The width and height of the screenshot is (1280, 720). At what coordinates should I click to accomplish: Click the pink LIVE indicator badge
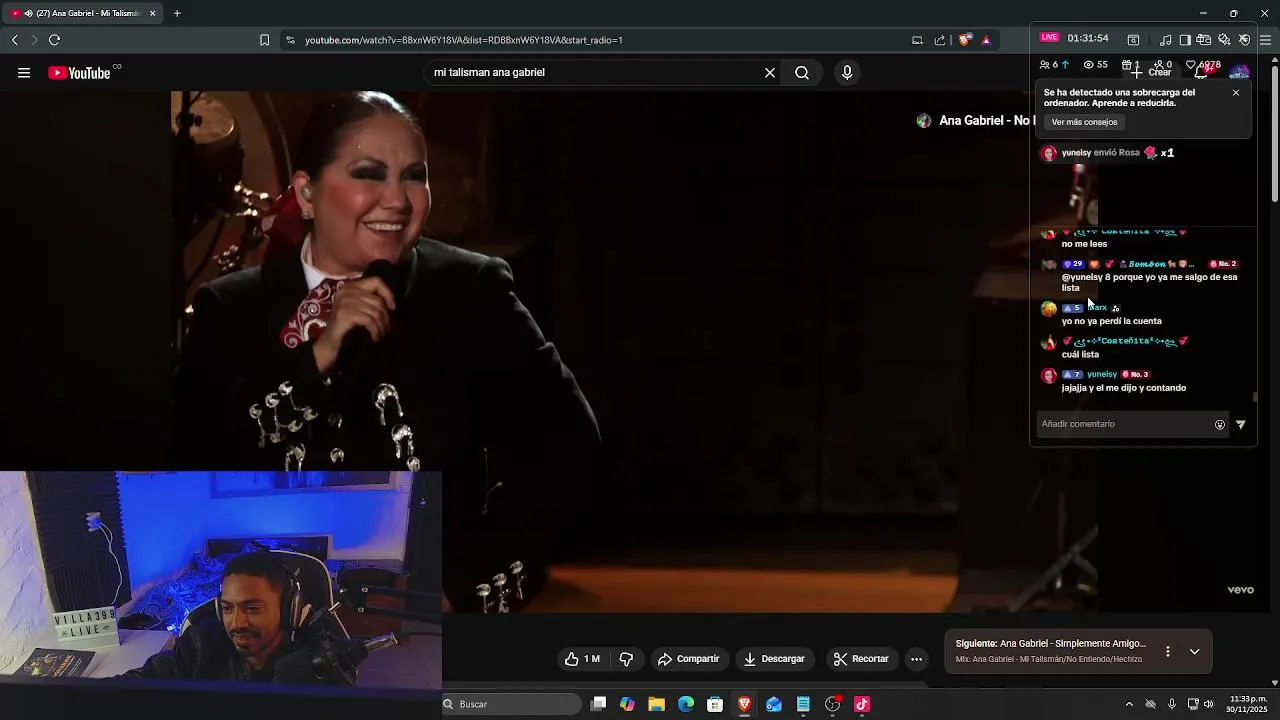(x=1049, y=37)
